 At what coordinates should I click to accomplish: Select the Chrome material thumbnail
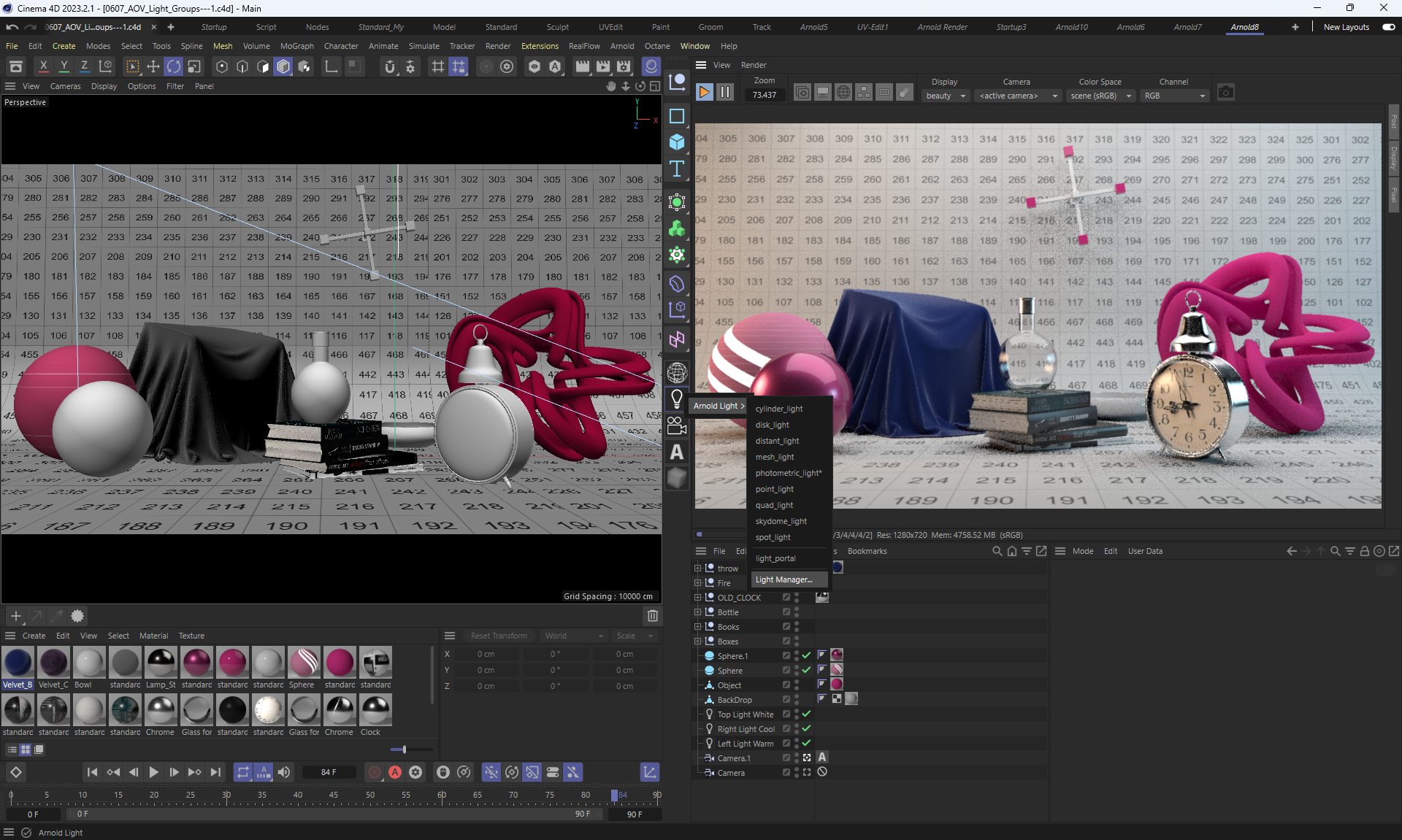pyautogui.click(x=161, y=710)
